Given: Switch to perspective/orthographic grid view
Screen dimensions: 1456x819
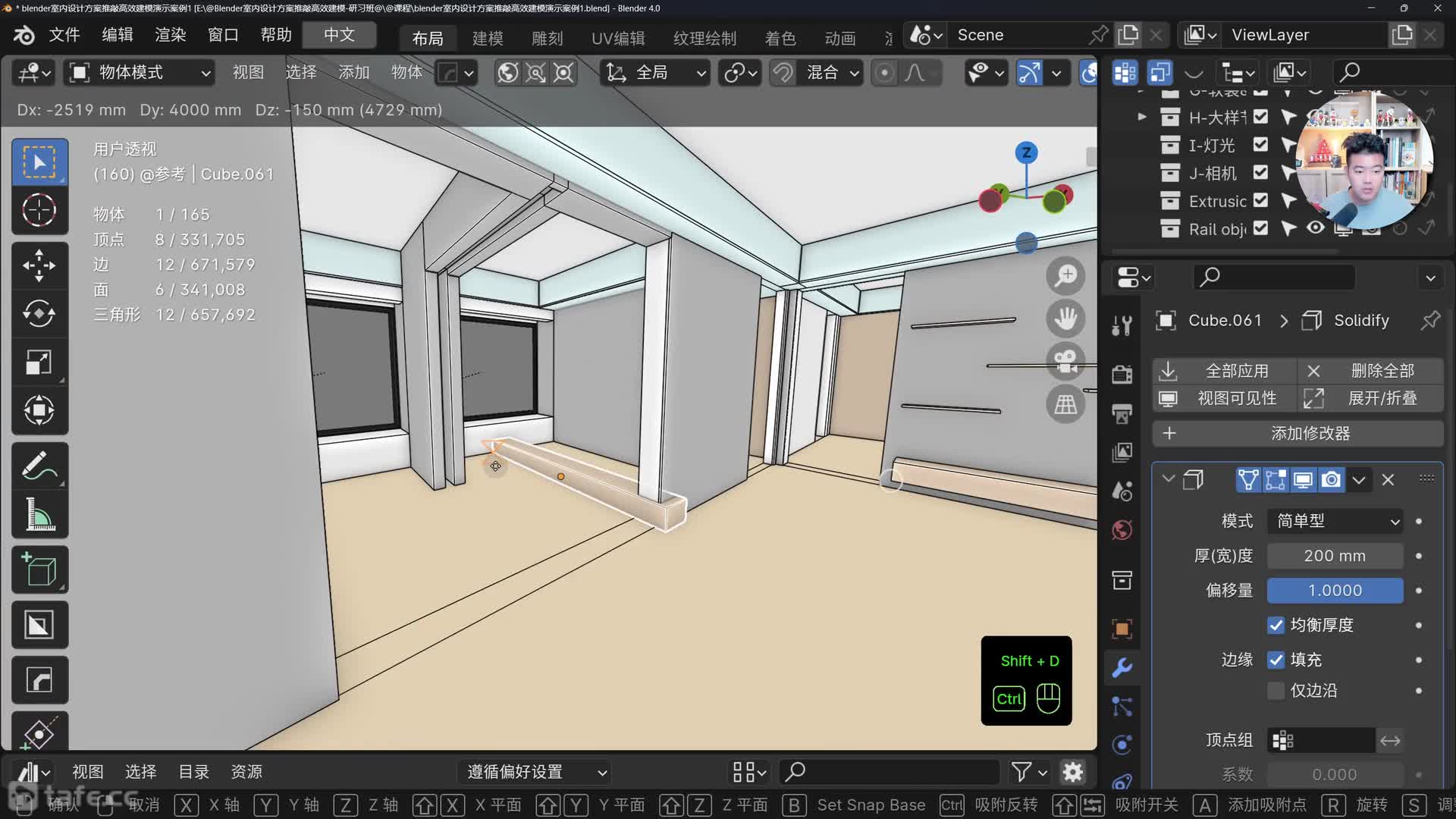Looking at the screenshot, I should pos(1065,404).
